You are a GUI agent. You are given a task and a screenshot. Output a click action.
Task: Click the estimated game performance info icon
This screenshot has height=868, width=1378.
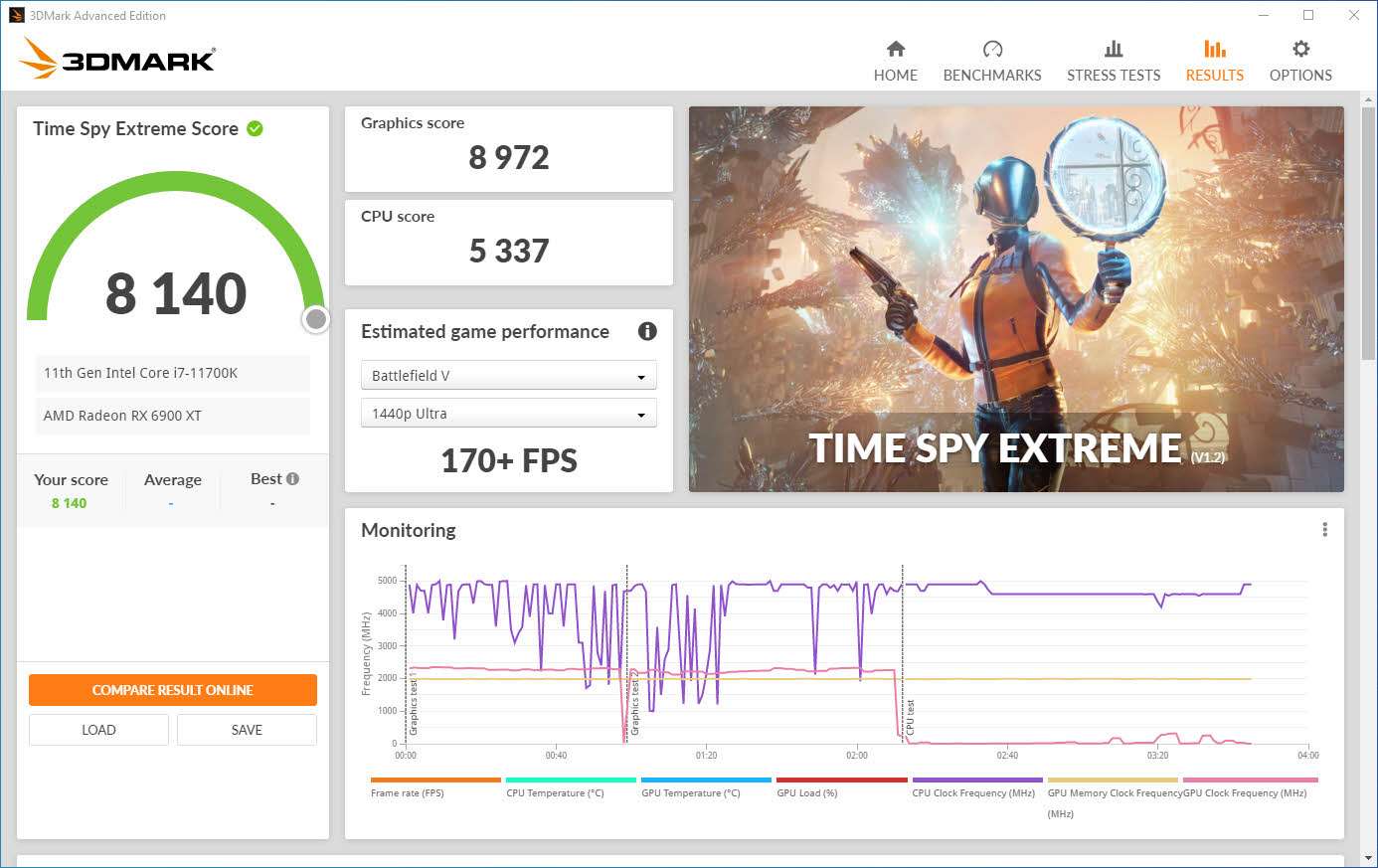click(647, 331)
